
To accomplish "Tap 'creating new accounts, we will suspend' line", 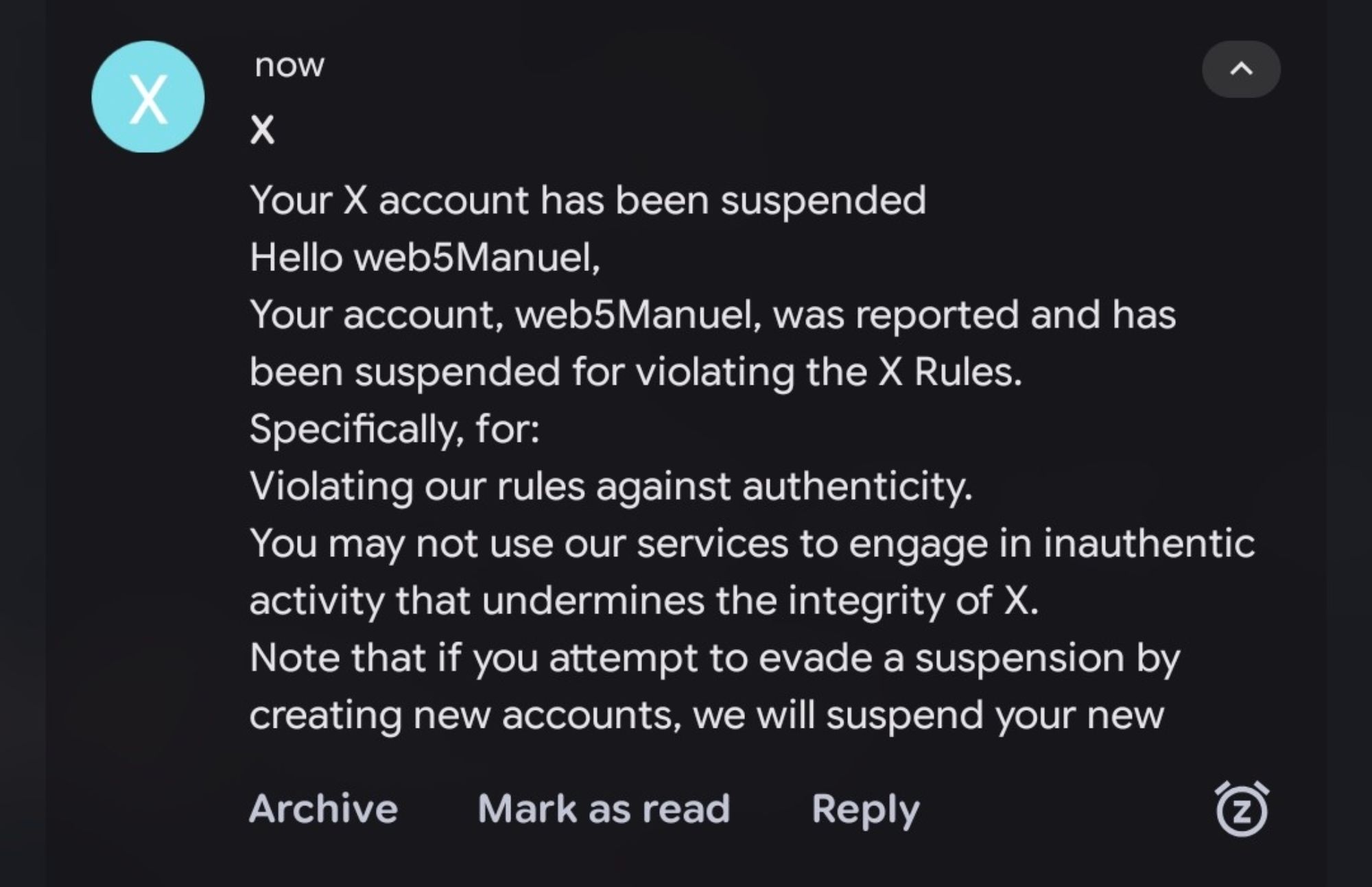I will click(x=707, y=715).
